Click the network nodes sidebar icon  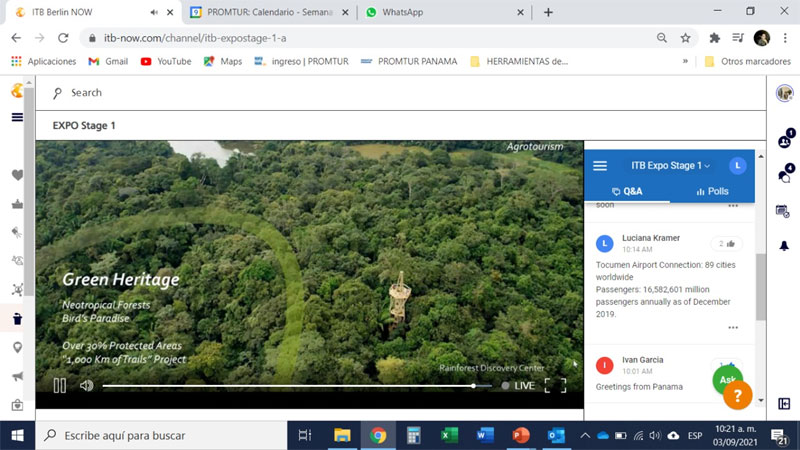[x=17, y=290]
